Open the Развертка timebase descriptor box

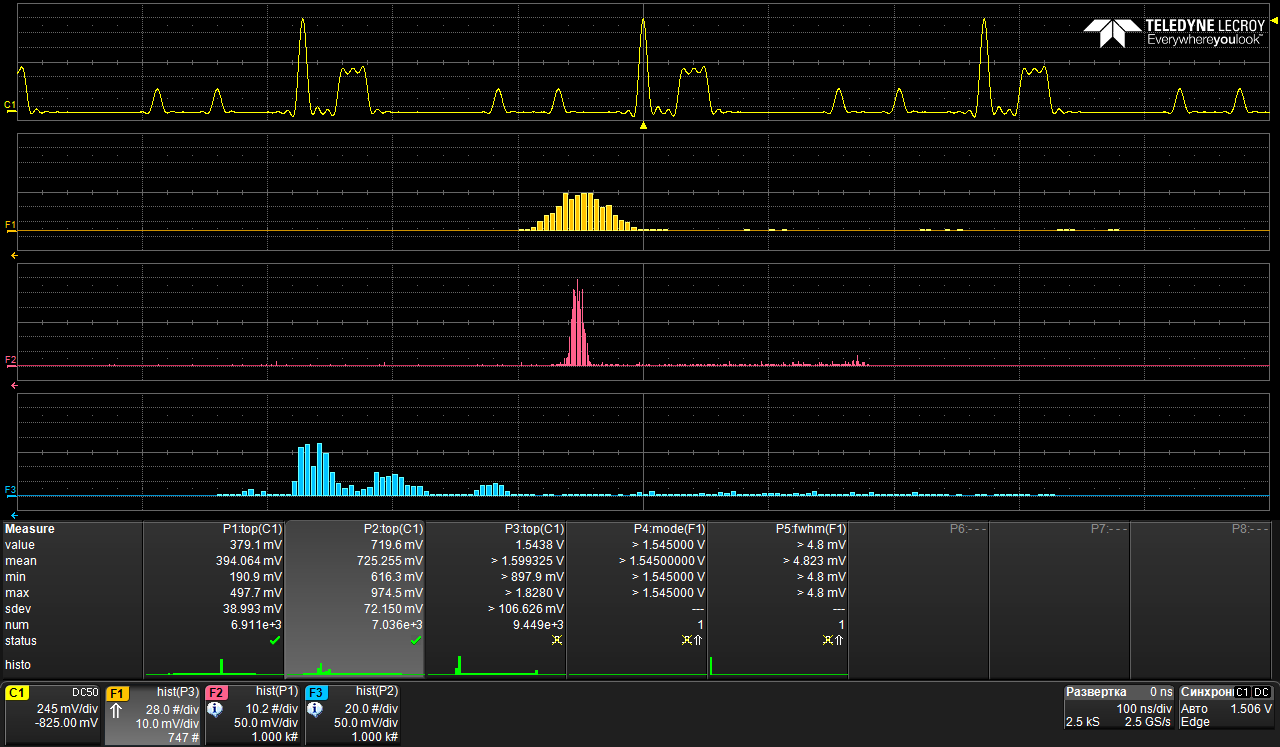(1118, 707)
